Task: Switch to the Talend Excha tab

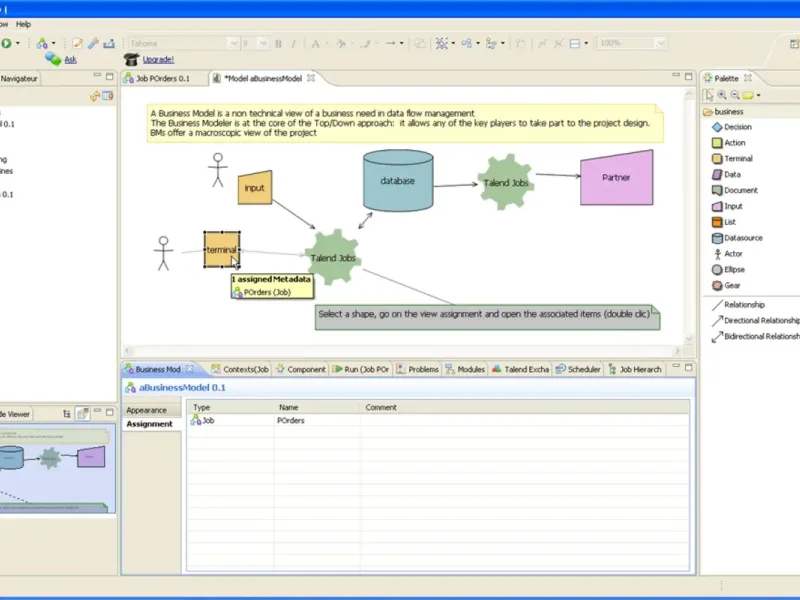Action: [x=520, y=369]
